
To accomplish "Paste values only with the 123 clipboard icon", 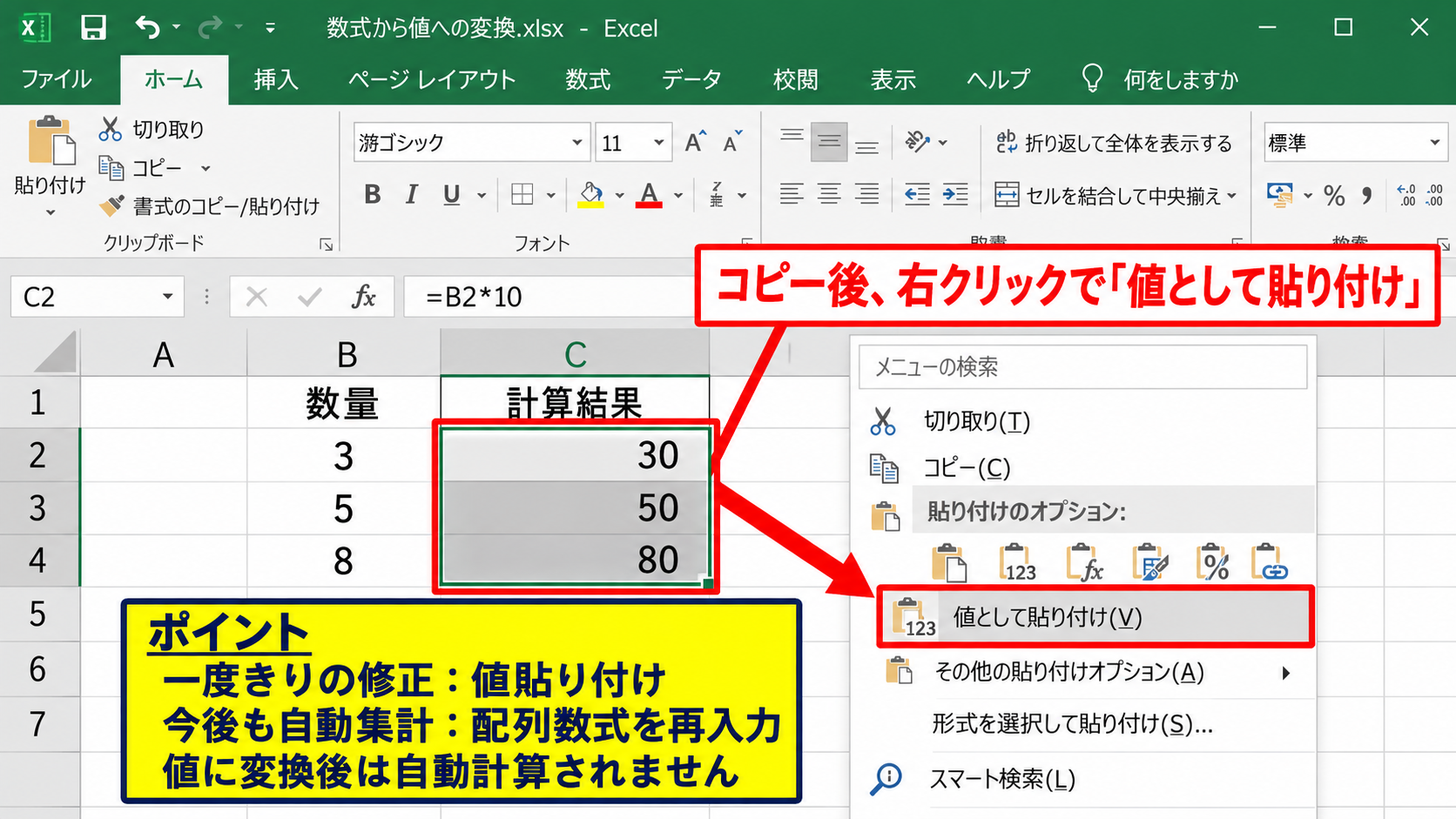I will (1016, 562).
